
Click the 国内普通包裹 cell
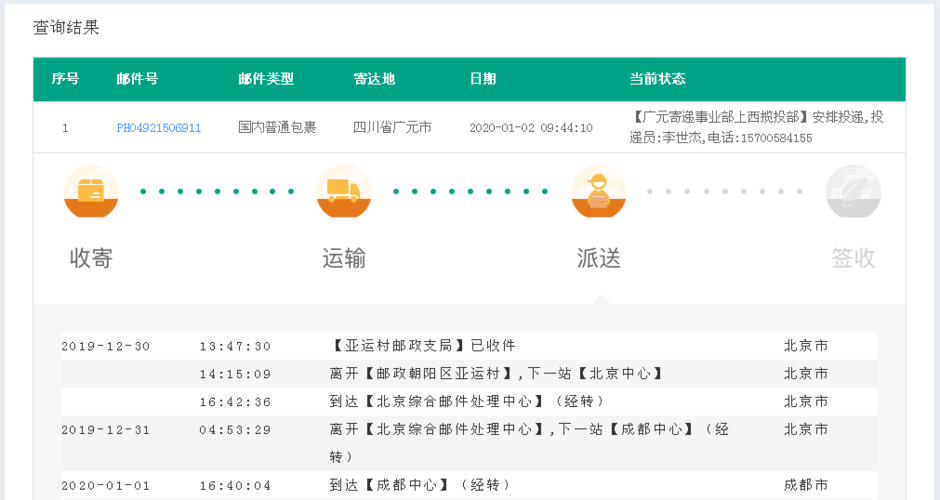coord(277,127)
